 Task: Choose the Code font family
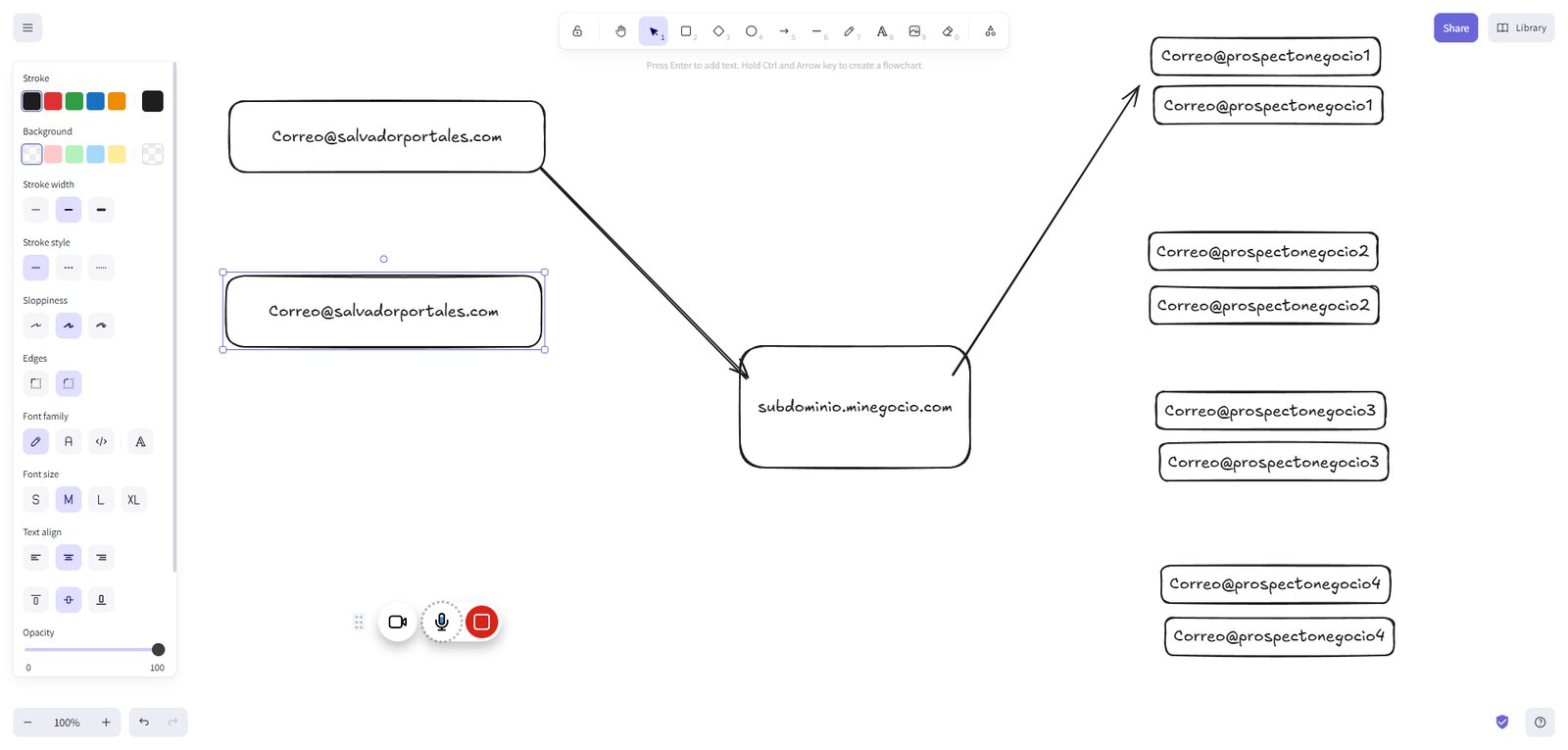pos(101,441)
